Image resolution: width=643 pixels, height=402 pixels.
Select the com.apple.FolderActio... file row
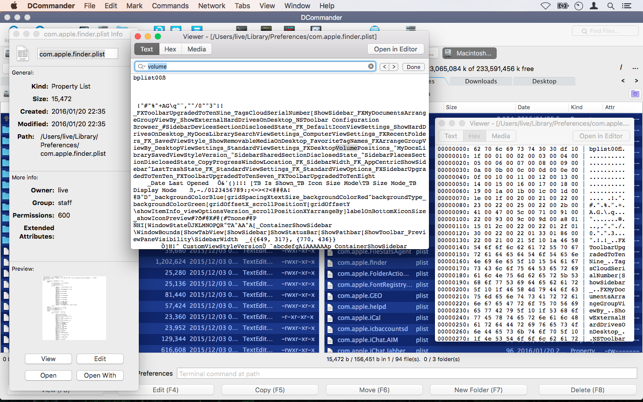point(380,274)
